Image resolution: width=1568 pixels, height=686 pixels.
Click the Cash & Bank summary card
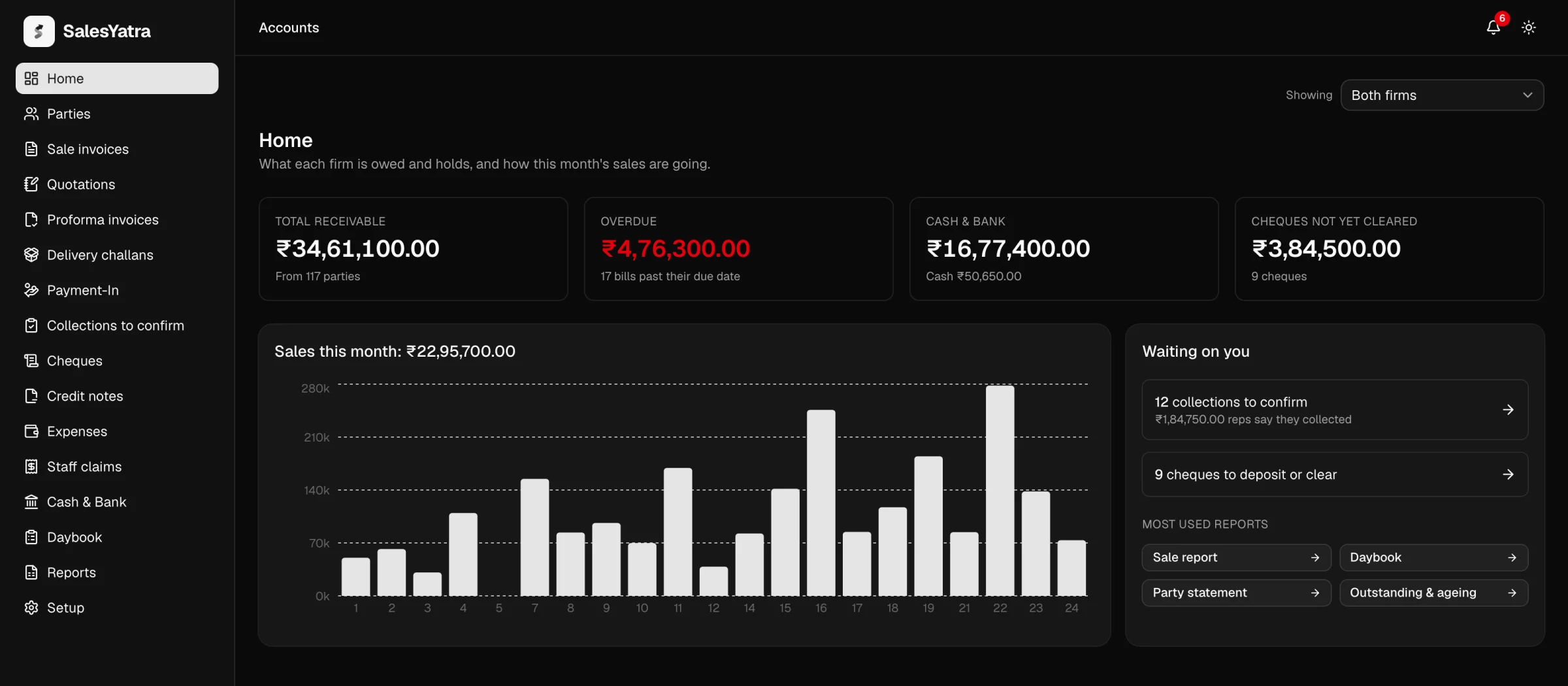(x=1064, y=249)
